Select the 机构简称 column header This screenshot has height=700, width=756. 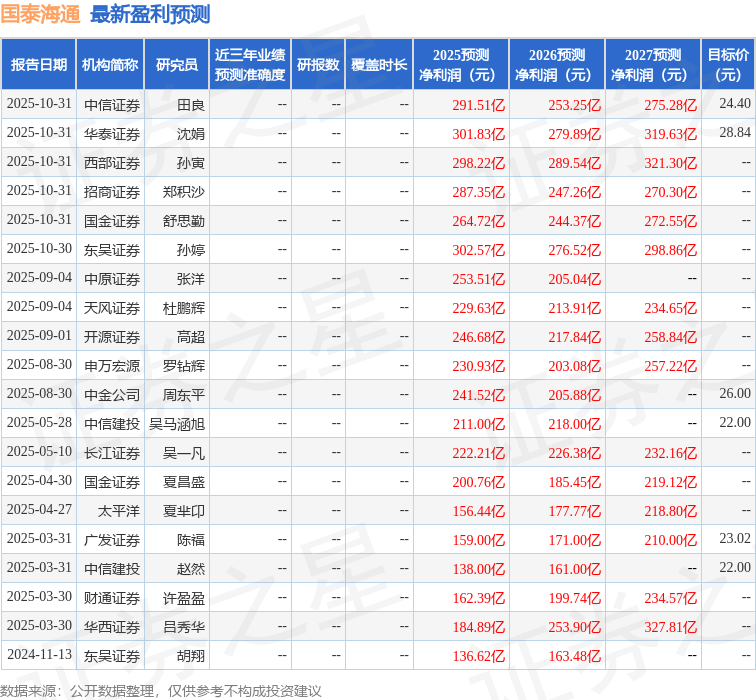(110, 65)
